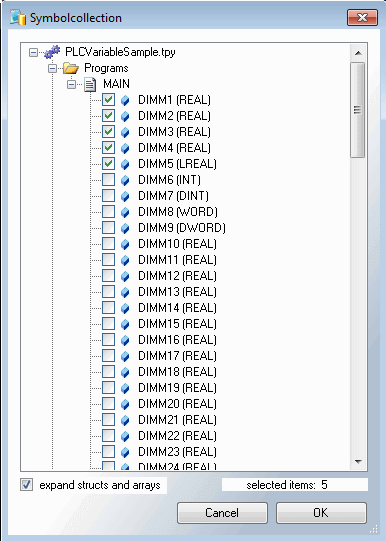The height and width of the screenshot is (541, 386).
Task: Click the scroll down arrow of the list
Action: pyautogui.click(x=358, y=462)
